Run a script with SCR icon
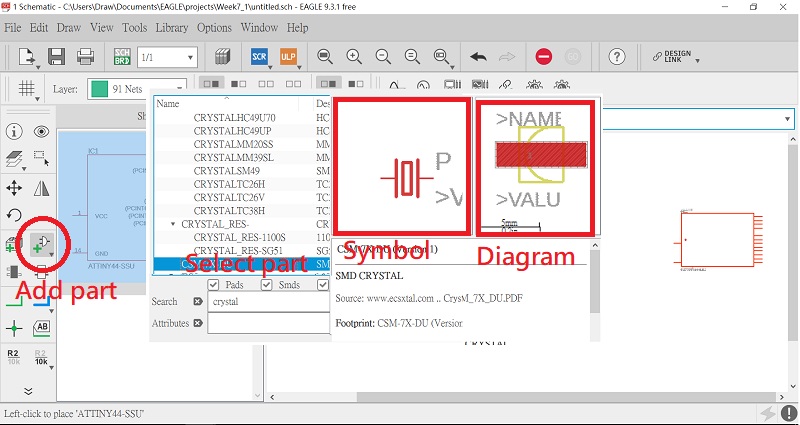Viewport: 800px width, 425px height. click(x=259, y=57)
